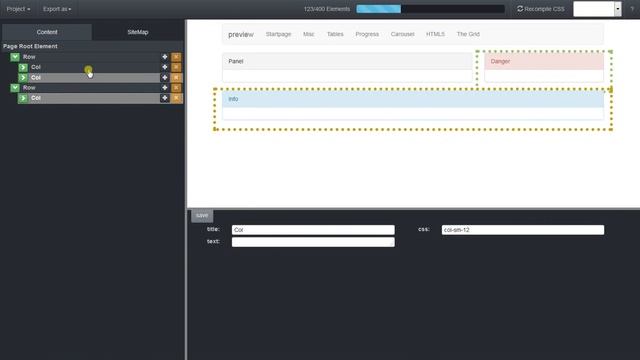Click the plus icon on the first Row's unhighlighted Col
Viewport: 640px width, 360px height.
pos(164,67)
